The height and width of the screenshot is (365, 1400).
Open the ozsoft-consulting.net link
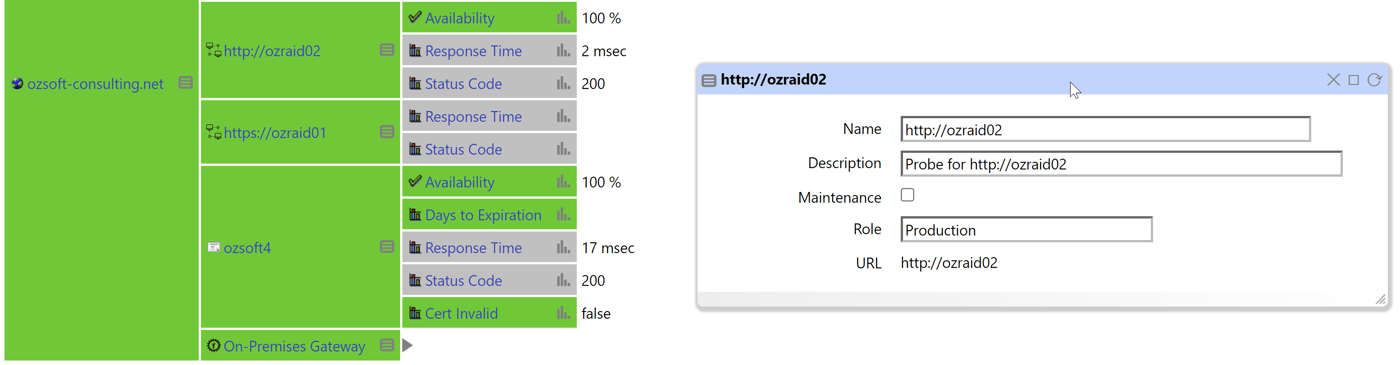tap(95, 84)
